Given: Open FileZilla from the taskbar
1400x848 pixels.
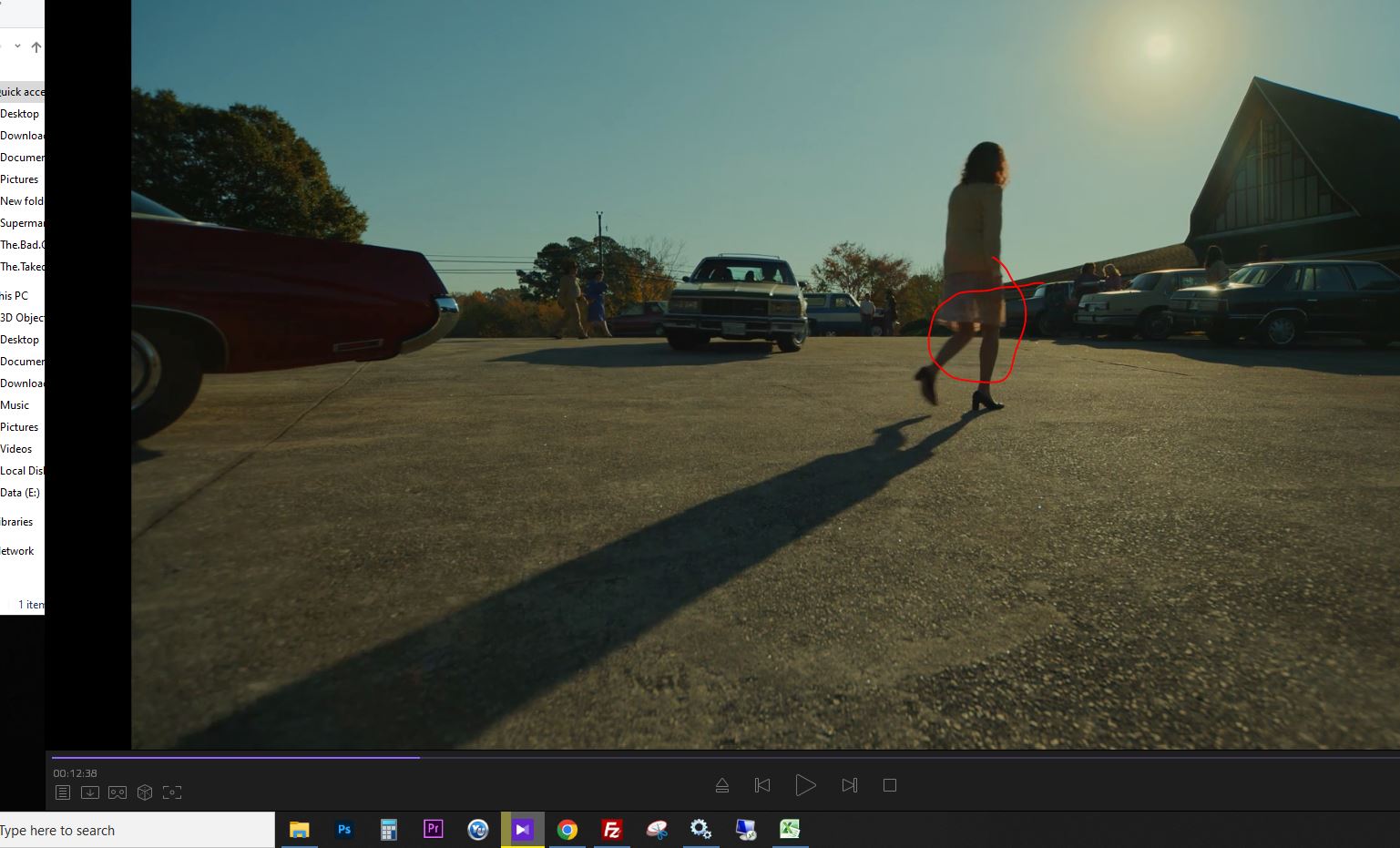Looking at the screenshot, I should (611, 830).
